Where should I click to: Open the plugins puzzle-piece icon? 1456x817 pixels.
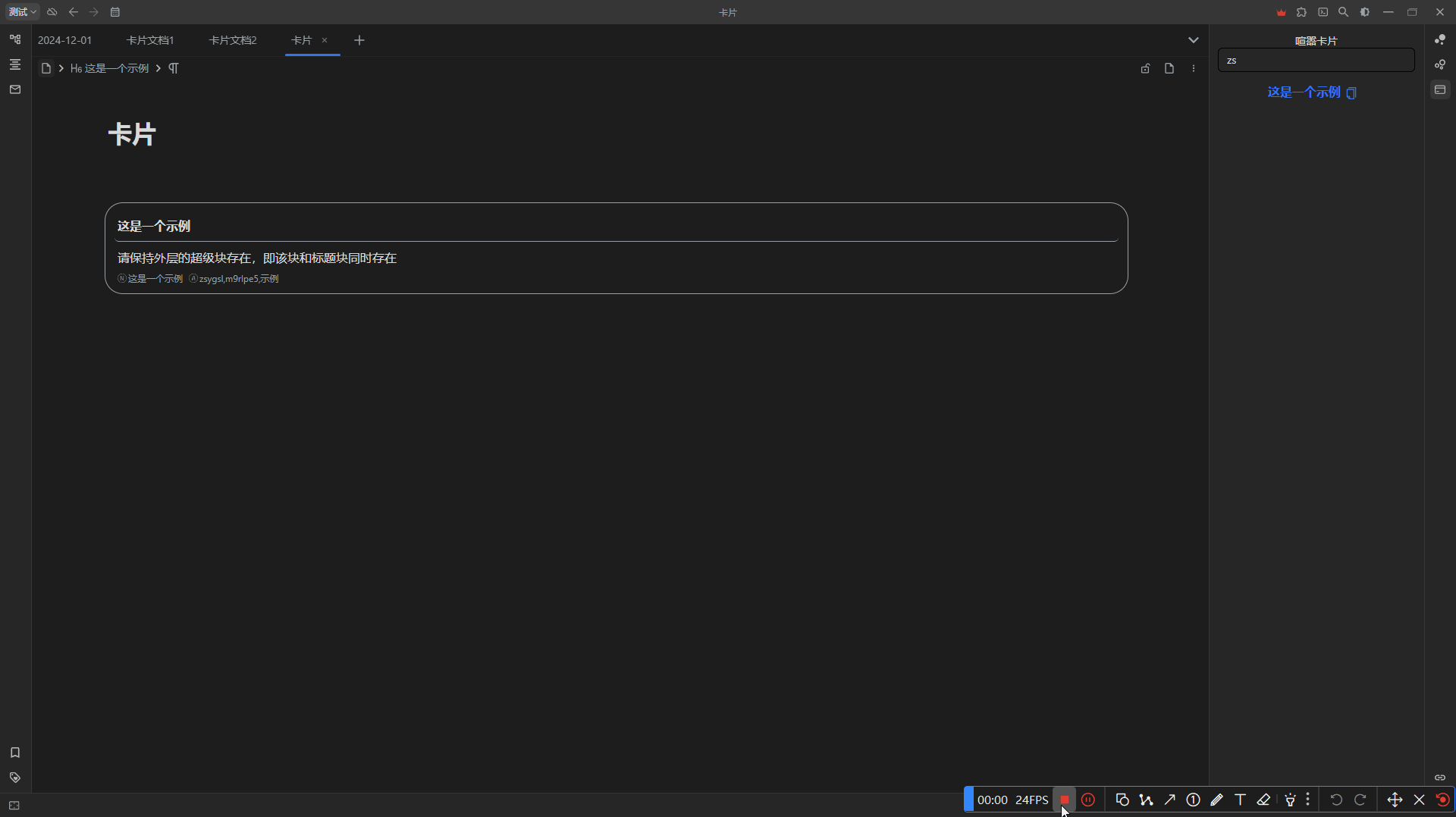[x=1301, y=12]
